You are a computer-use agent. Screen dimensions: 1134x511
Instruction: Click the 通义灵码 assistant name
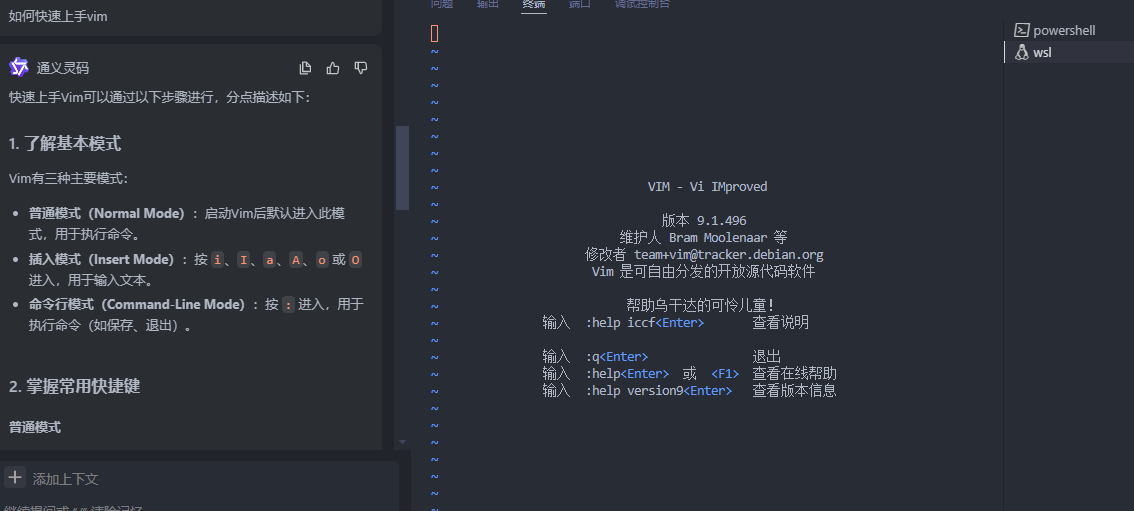pyautogui.click(x=63, y=68)
